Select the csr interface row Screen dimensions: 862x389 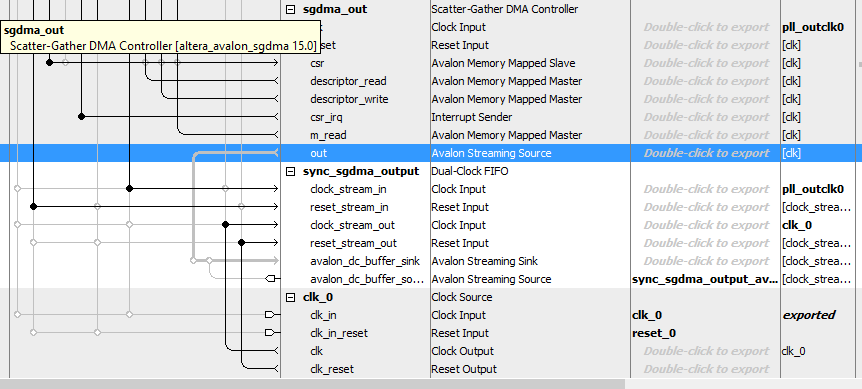point(317,63)
